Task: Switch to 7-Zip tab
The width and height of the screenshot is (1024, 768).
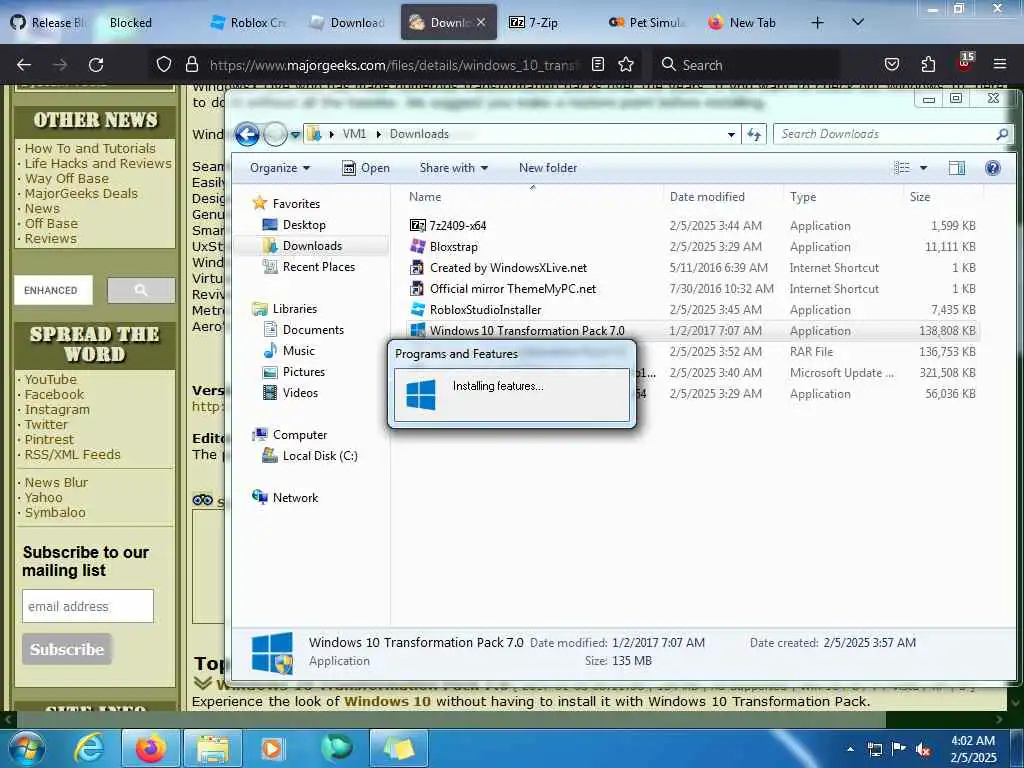Action: tap(534, 23)
